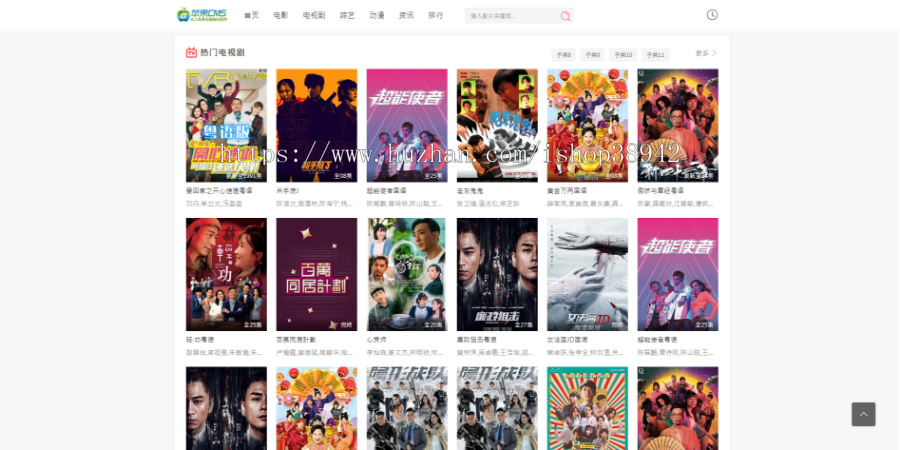Open the 轻·功粤语 poster image
Image resolution: width=900 pixels, height=450 pixels.
pyautogui.click(x=226, y=274)
